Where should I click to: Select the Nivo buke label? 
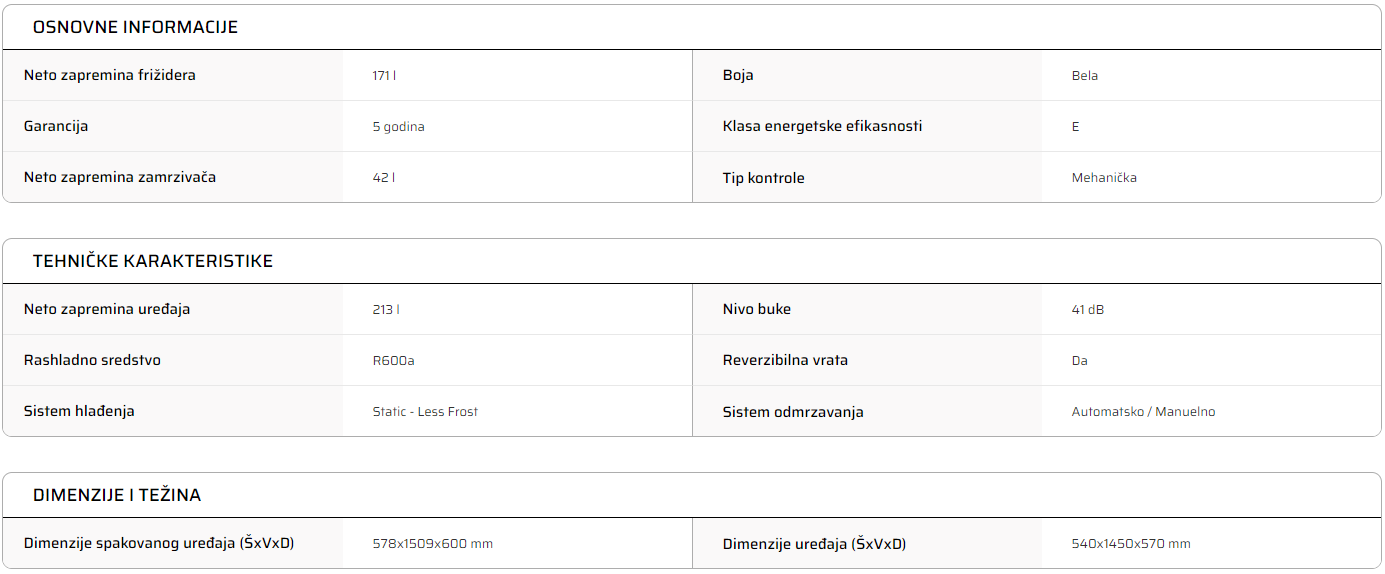click(x=757, y=309)
